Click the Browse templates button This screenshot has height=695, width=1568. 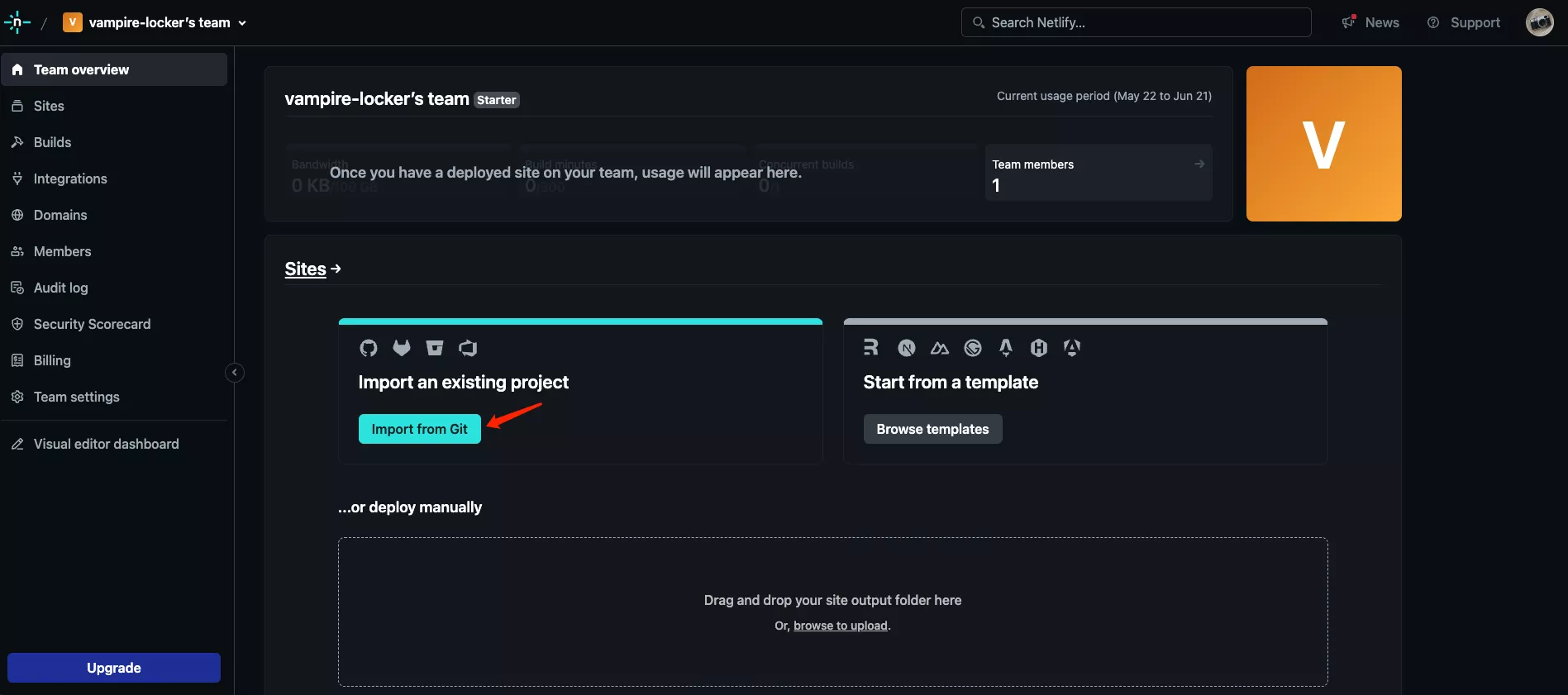(x=933, y=429)
